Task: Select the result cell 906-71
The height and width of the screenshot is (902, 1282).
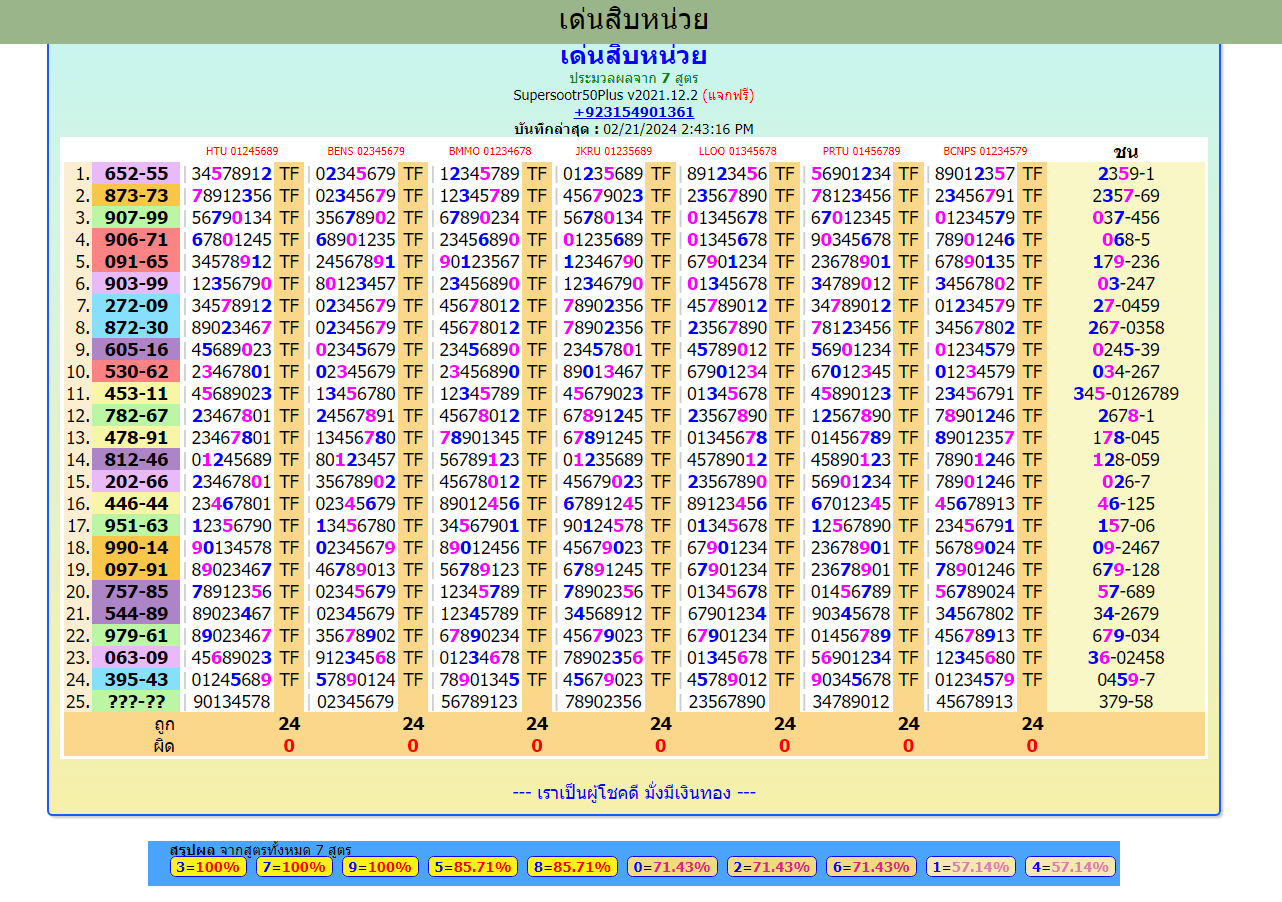Action: click(x=136, y=239)
